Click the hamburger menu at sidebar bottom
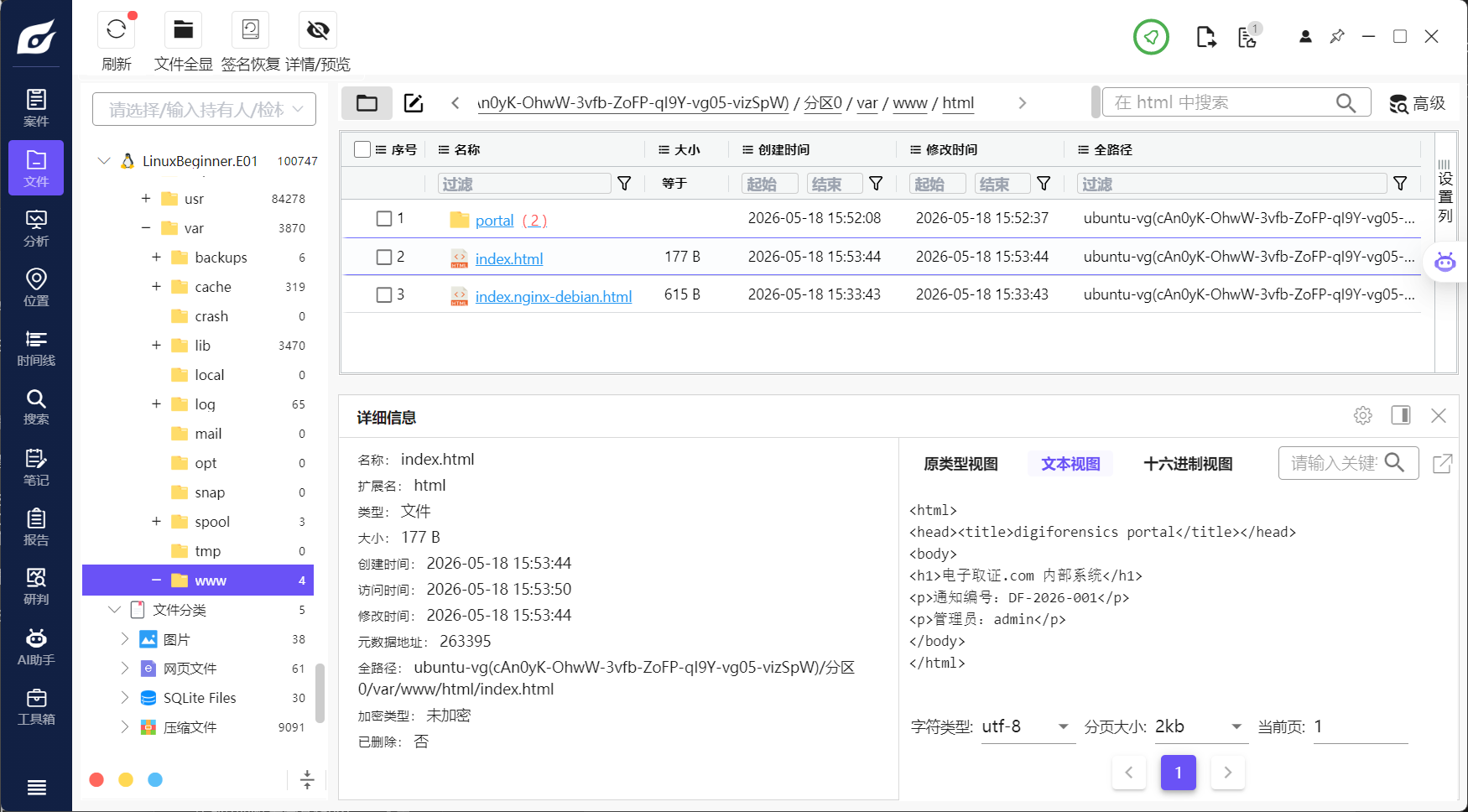 click(x=36, y=787)
